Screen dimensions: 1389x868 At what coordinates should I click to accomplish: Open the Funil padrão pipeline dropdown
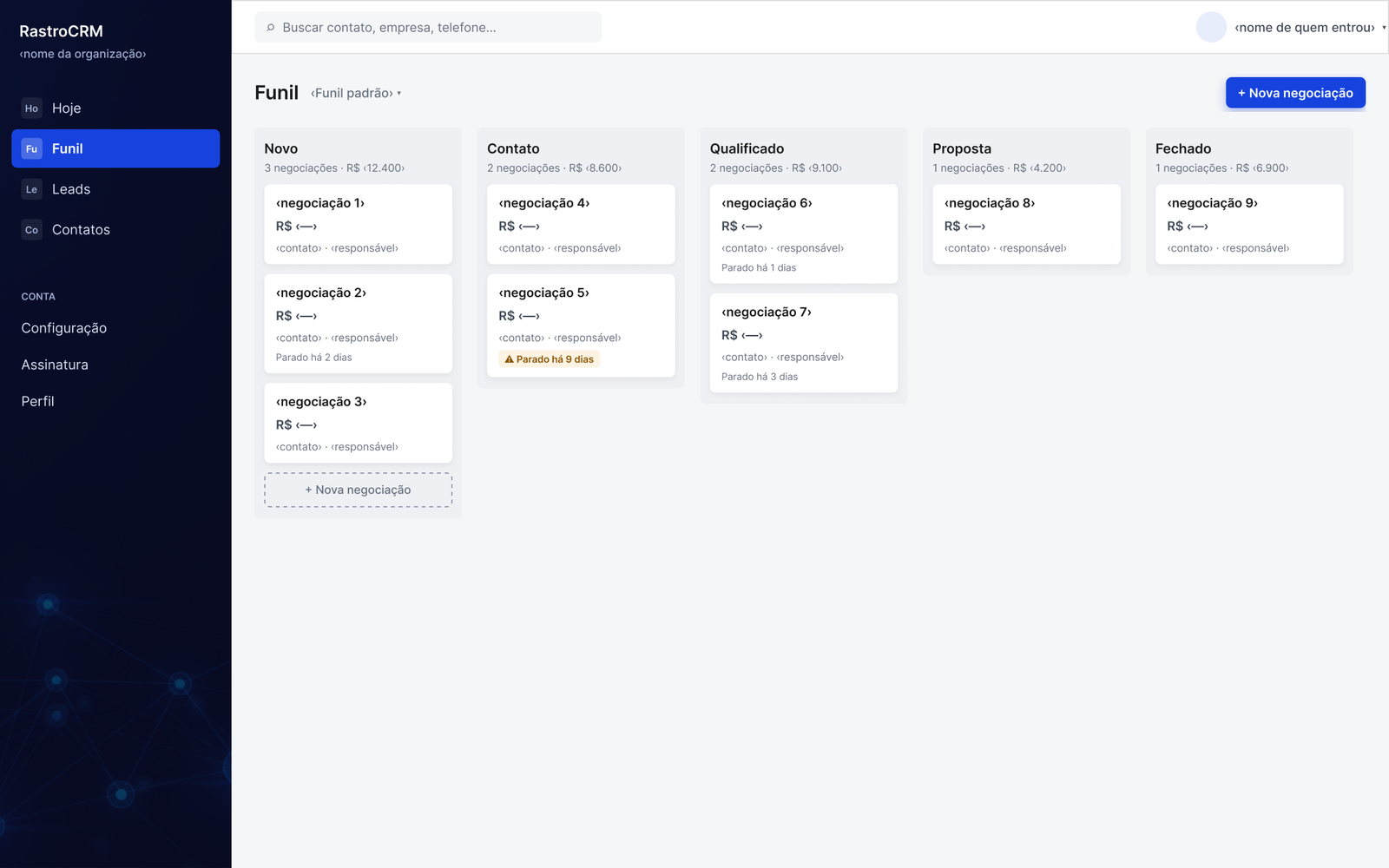click(356, 93)
